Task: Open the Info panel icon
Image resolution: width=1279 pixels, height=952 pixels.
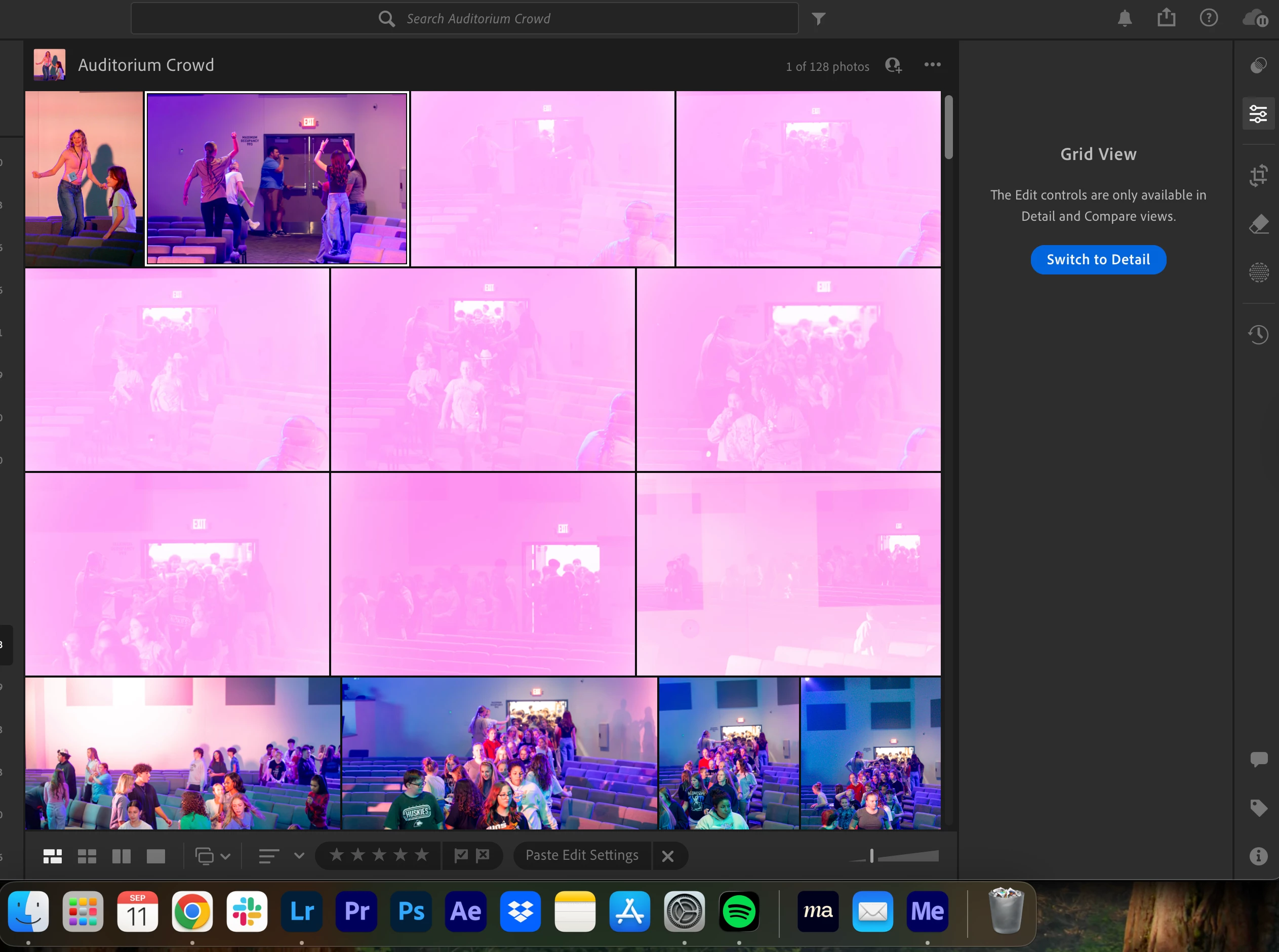Action: pos(1258,856)
